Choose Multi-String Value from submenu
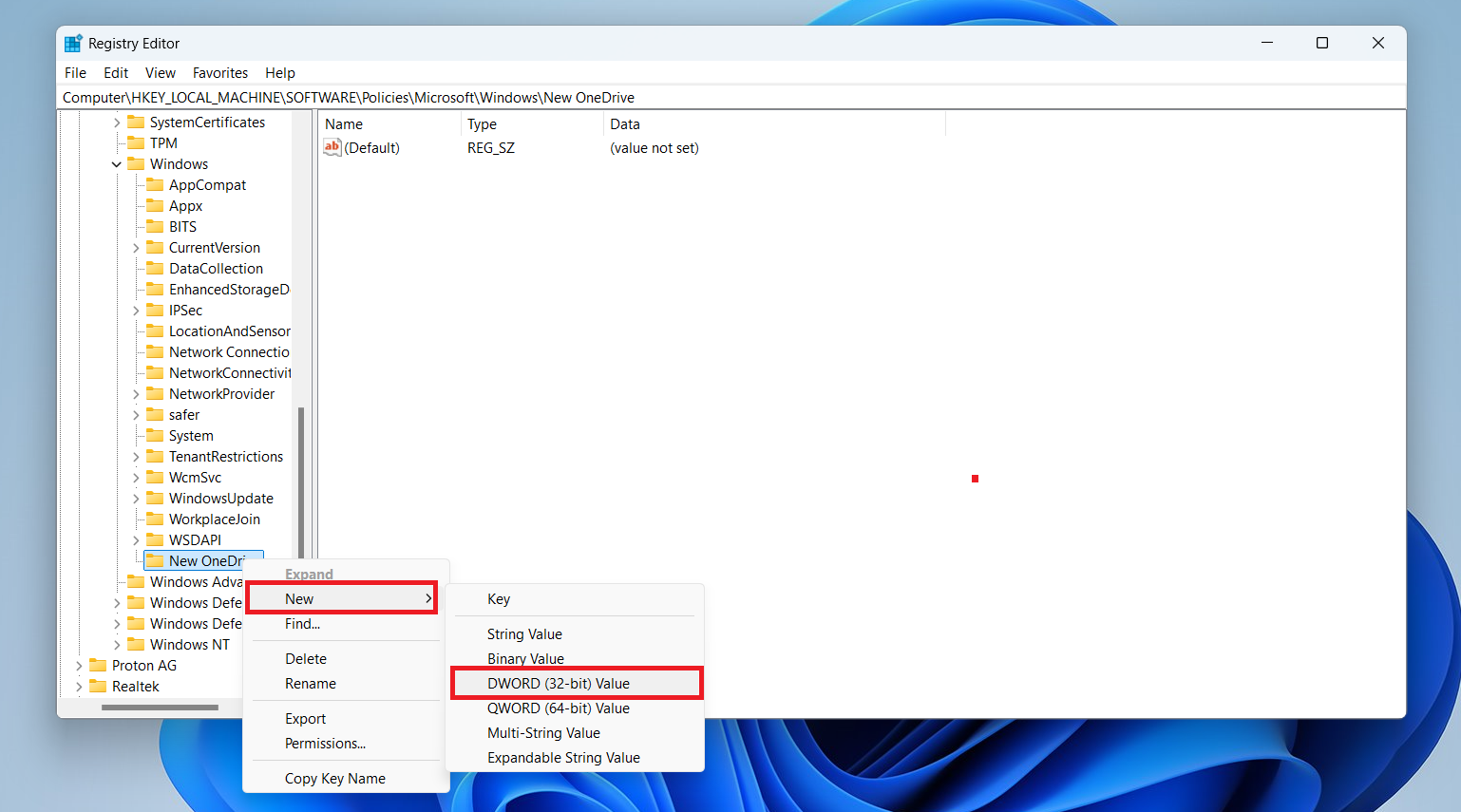 [575, 733]
